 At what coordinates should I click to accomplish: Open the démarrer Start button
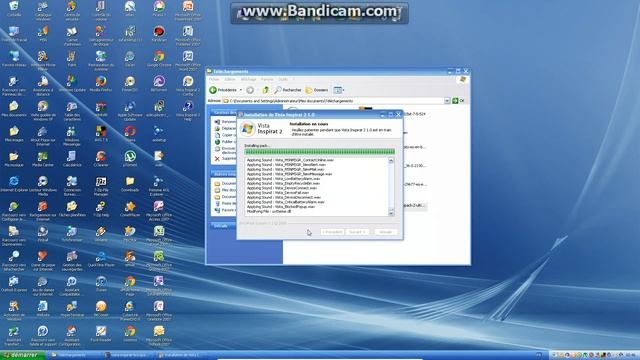[x=22, y=355]
